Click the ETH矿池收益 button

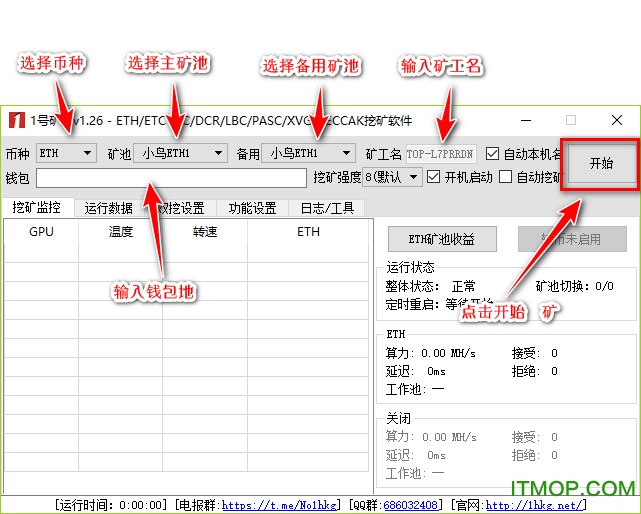[x=442, y=239]
